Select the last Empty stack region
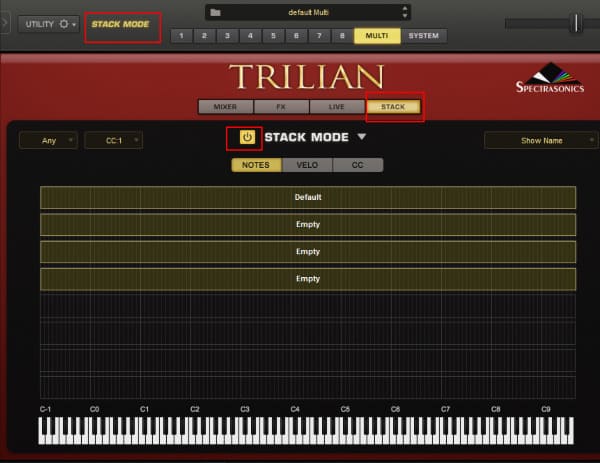Viewport: 600px width, 463px height. coord(308,279)
